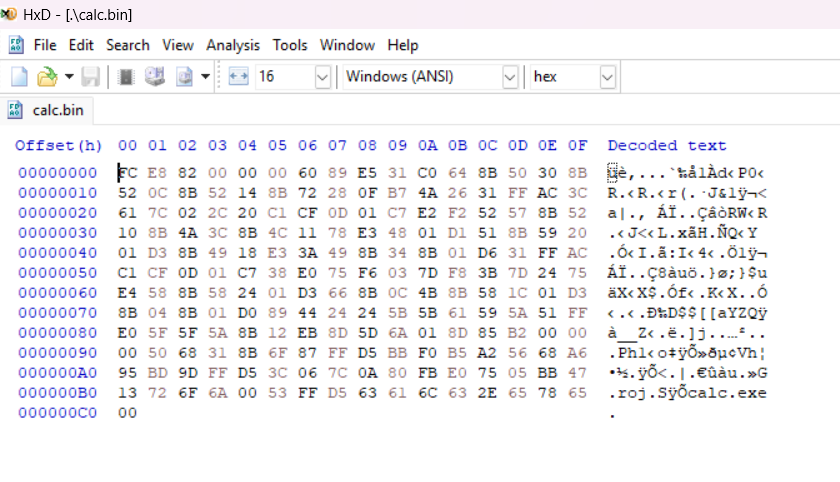Click the Open disk image icon

click(184, 77)
